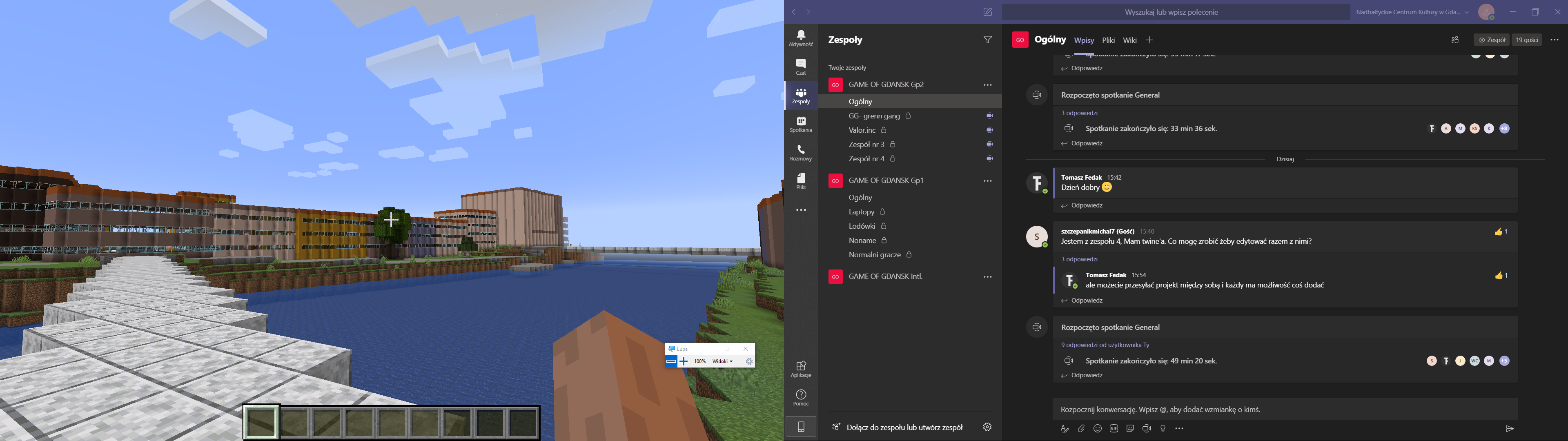Image resolution: width=1568 pixels, height=441 pixels.
Task: Send the message with arrow icon
Action: tap(1510, 429)
